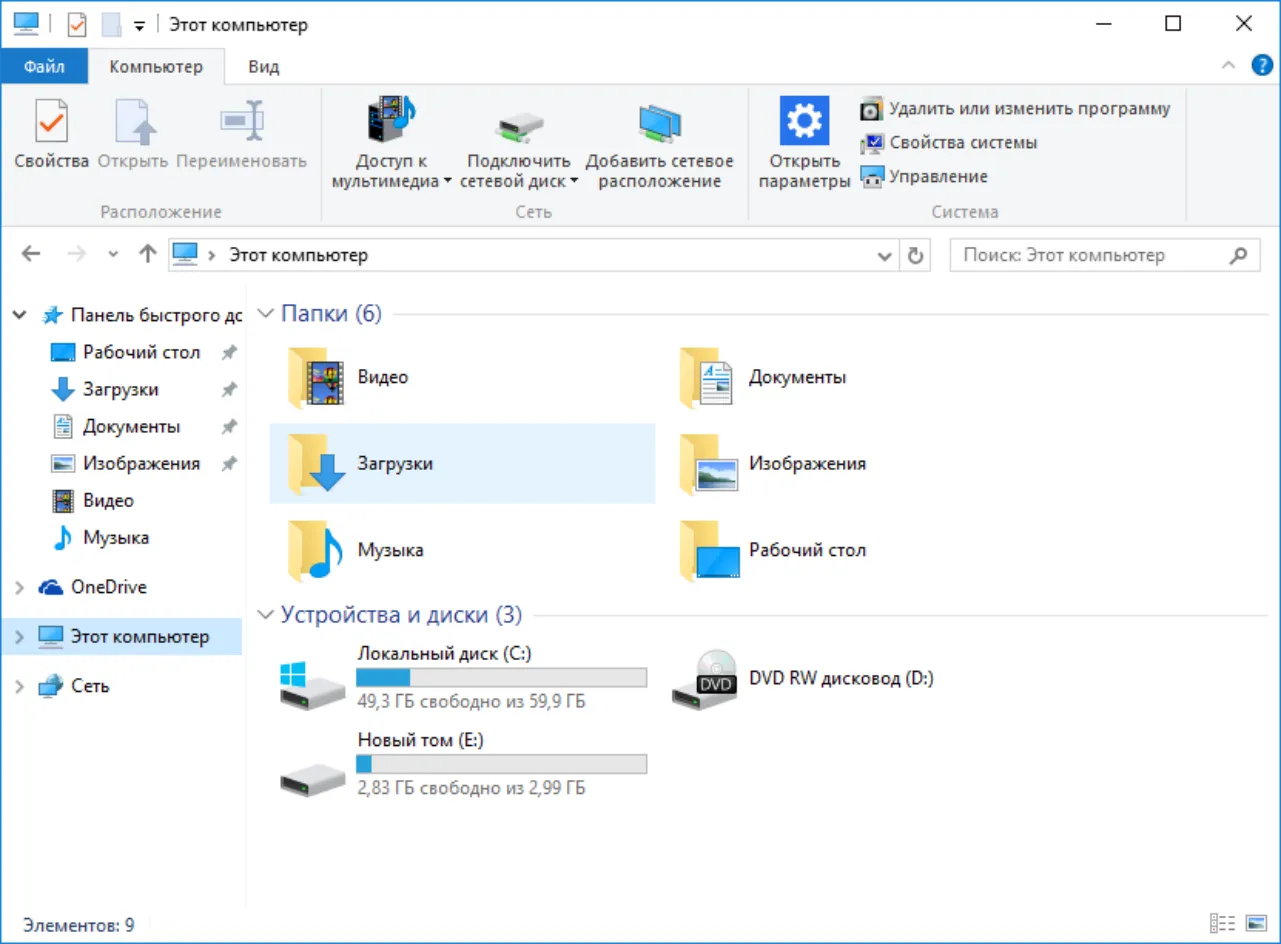Click the address bar path field
Viewport: 1281px width, 944px height.
(x=534, y=255)
